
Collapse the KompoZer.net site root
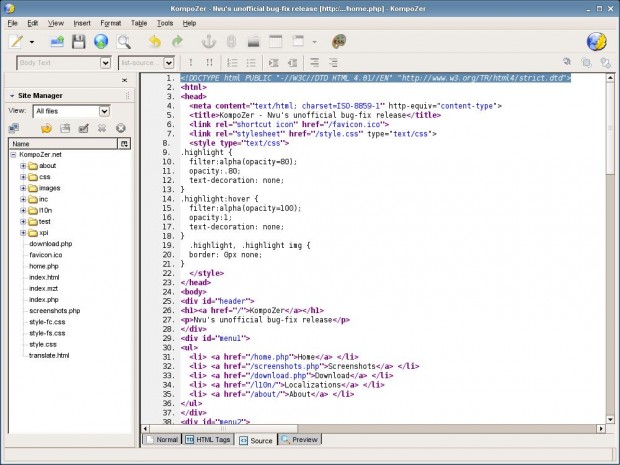tap(13, 155)
